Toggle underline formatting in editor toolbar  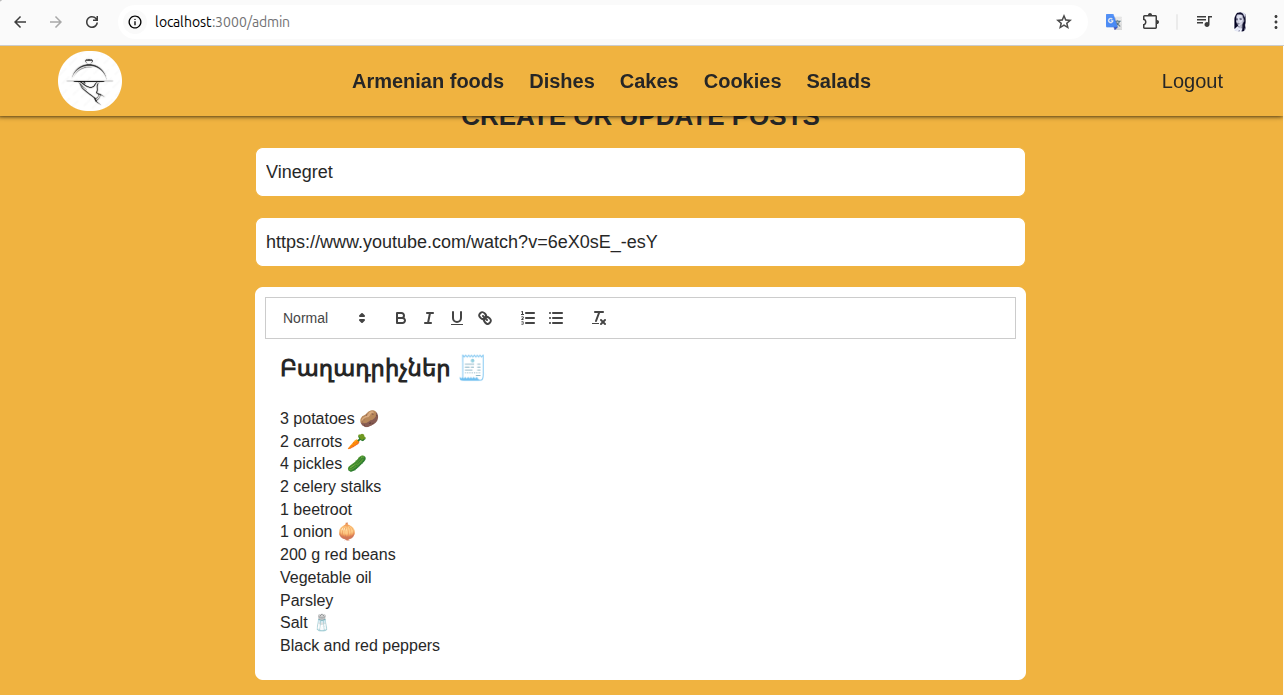point(456,318)
